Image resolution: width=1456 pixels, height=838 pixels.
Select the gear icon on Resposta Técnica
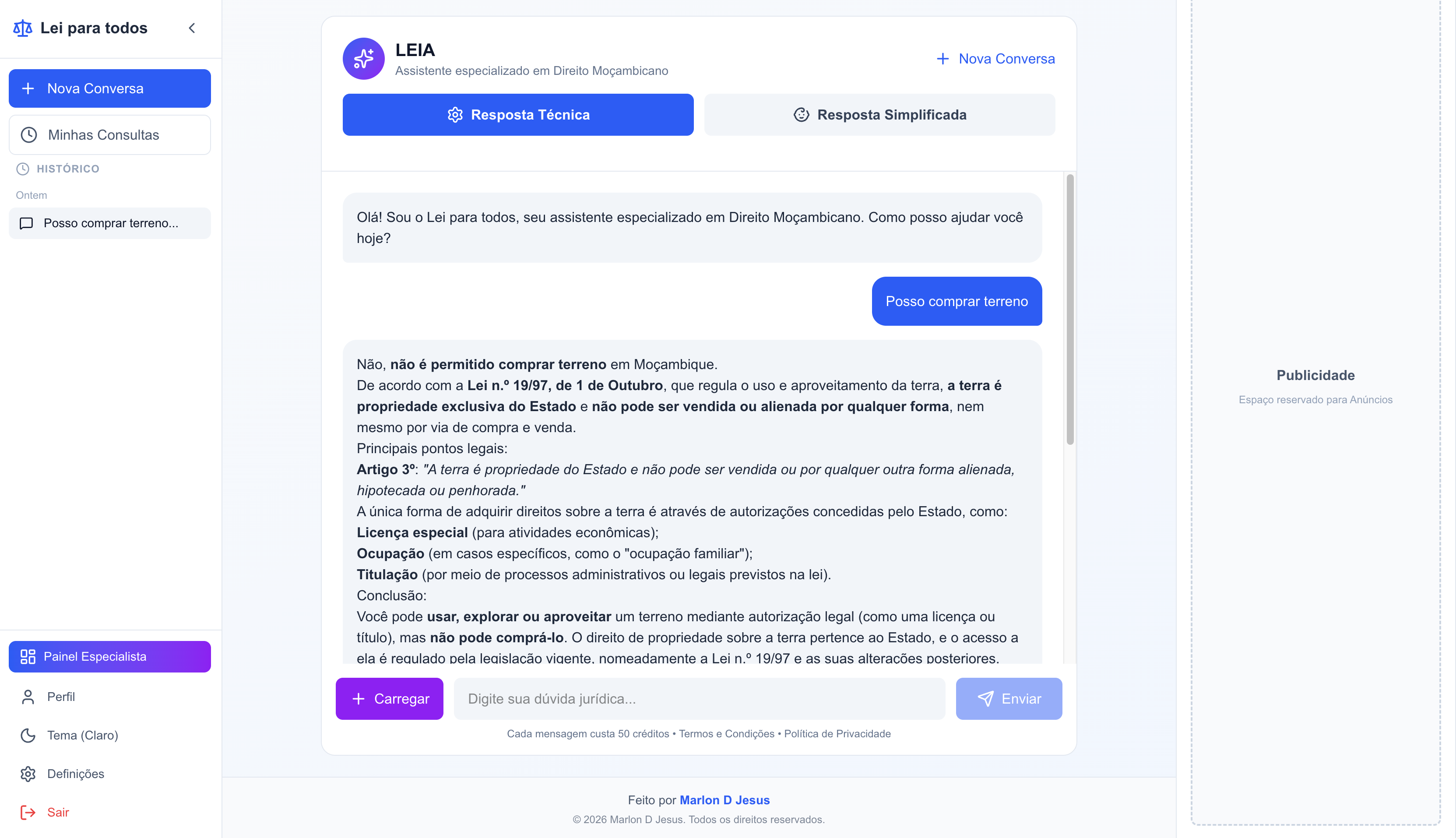(x=456, y=115)
